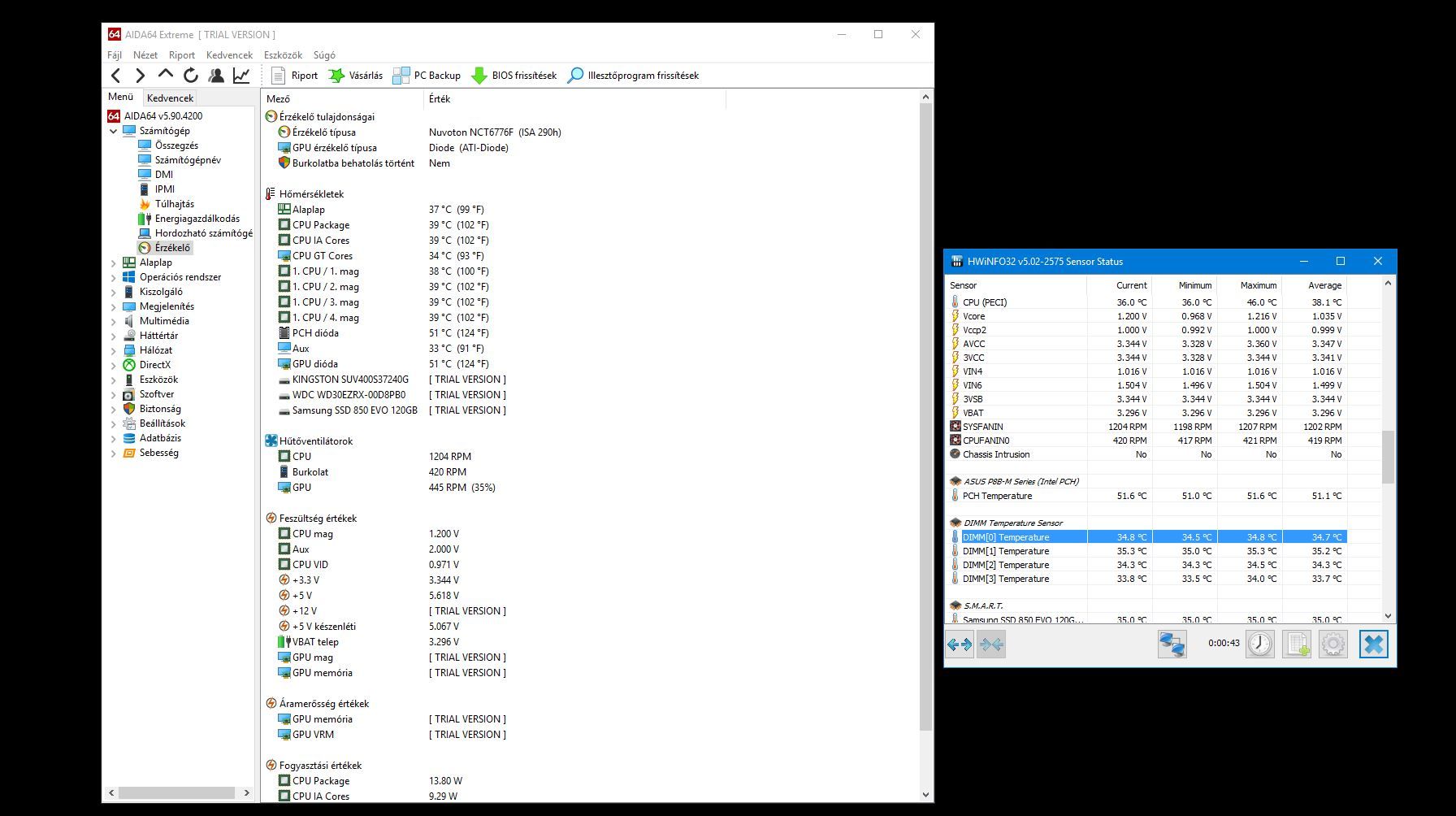The image size is (1456, 816).
Task: Click Illesztőprogram frissítések toolbar button
Action: click(632, 76)
